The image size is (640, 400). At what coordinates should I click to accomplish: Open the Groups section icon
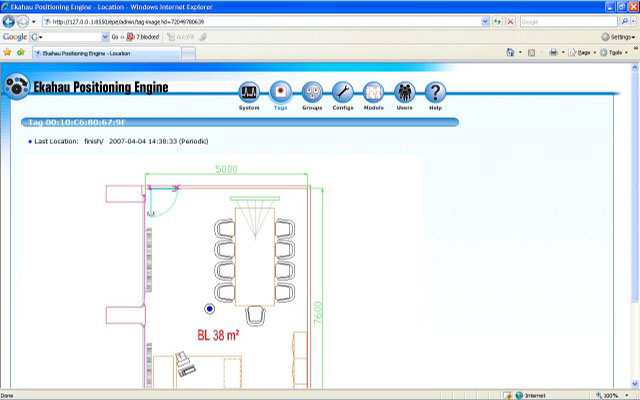pyautogui.click(x=312, y=93)
